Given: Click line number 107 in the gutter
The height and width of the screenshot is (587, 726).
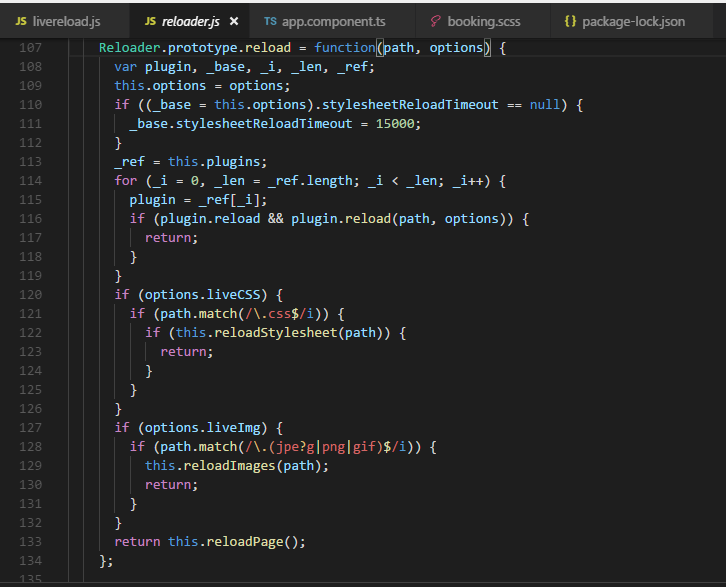Looking at the screenshot, I should point(31,48).
